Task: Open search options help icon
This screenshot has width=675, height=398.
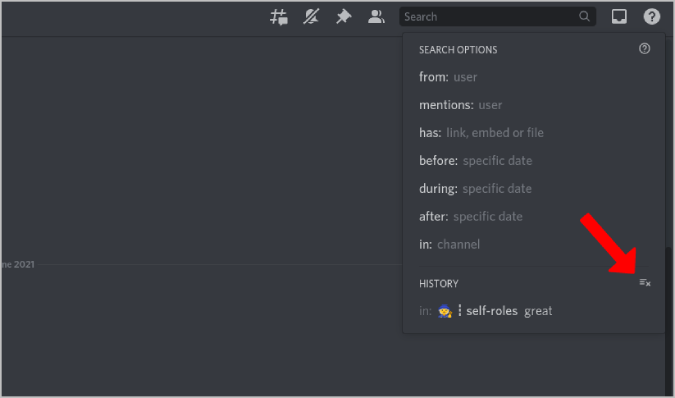Action: (644, 49)
